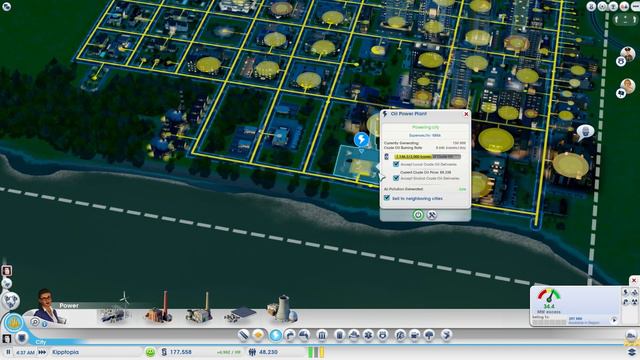
Task: Click the power excess gauge meter
Action: pos(549,295)
